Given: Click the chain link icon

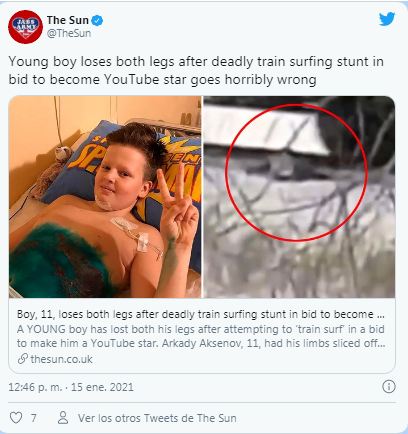Looking at the screenshot, I should pyautogui.click(x=22, y=359).
